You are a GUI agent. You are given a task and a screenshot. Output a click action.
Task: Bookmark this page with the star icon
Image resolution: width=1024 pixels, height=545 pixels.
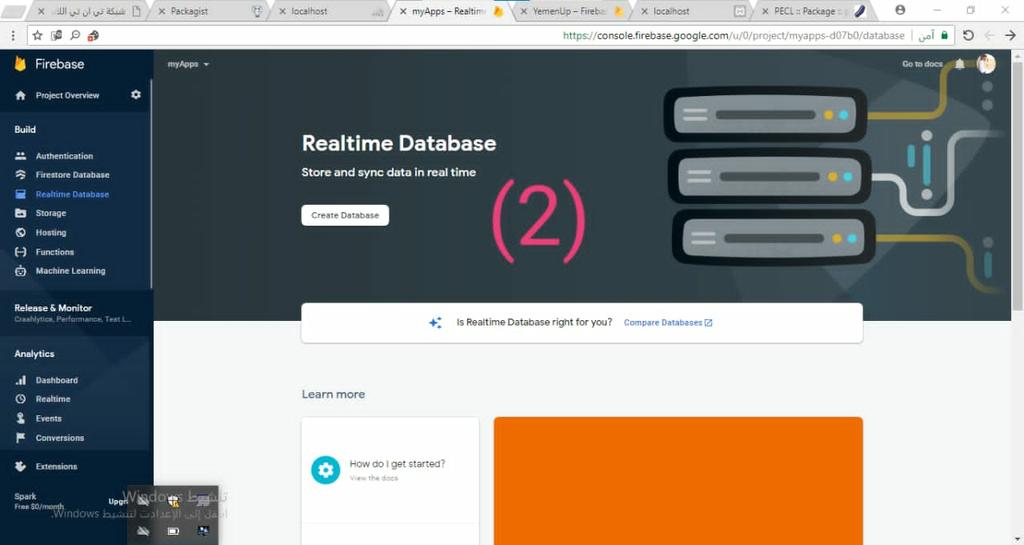[37, 35]
